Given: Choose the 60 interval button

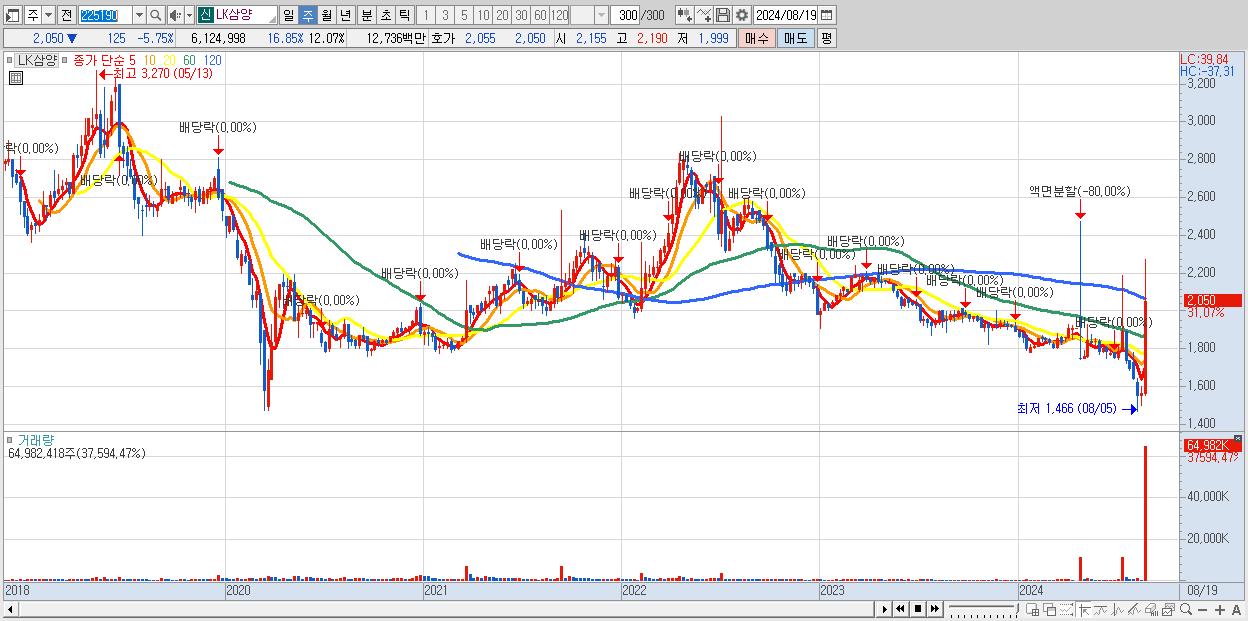Looking at the screenshot, I should 540,15.
